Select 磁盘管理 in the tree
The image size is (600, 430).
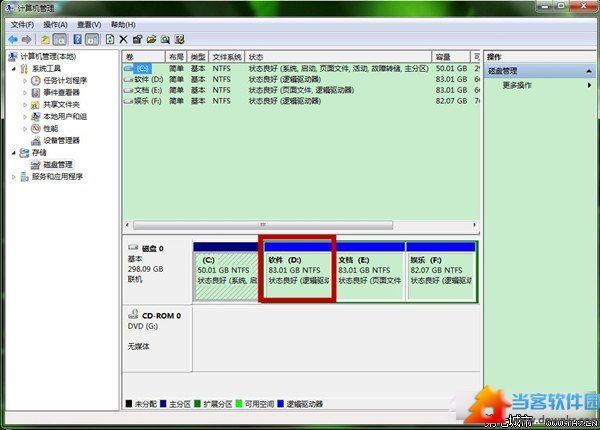(58, 165)
